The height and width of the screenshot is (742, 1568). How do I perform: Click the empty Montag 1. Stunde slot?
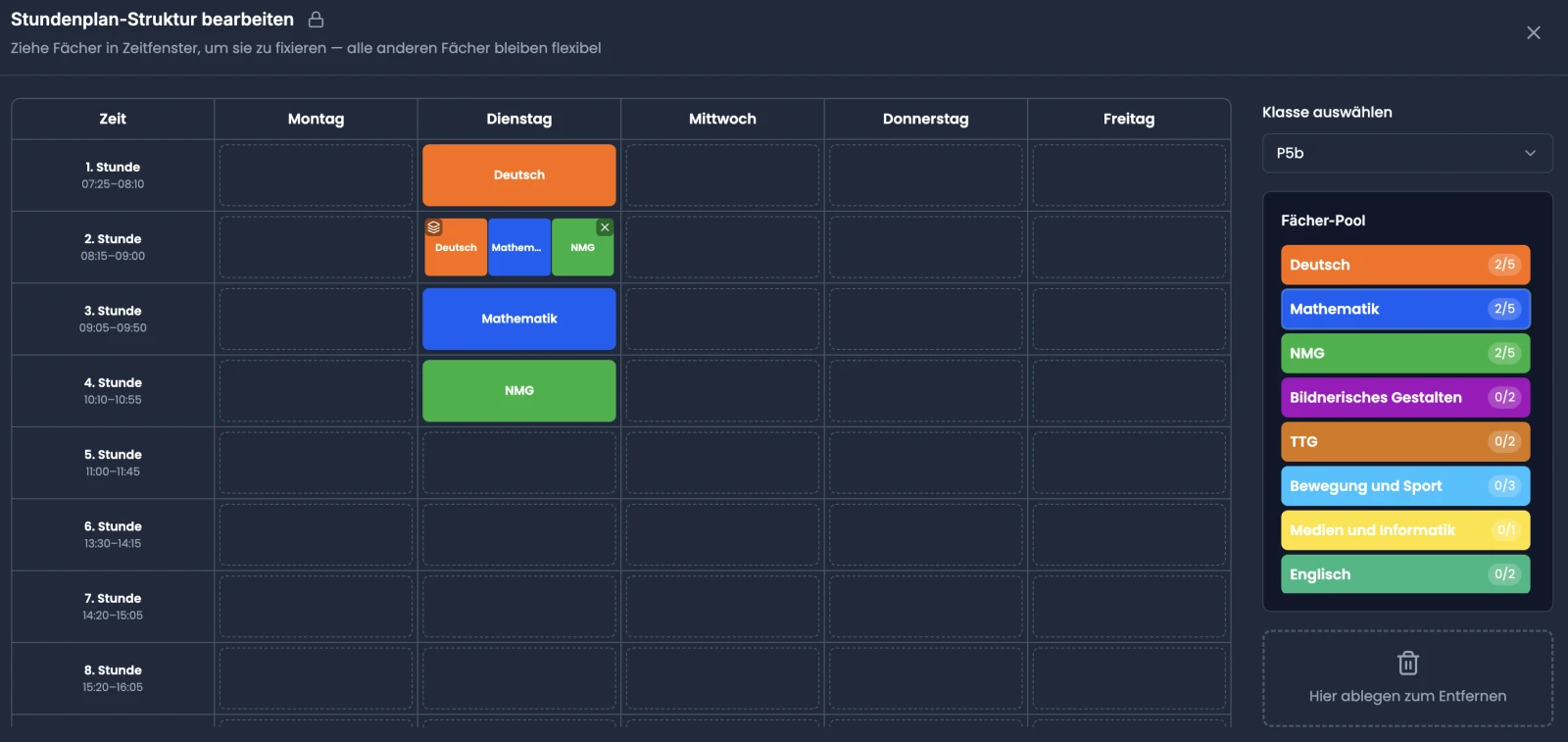tap(316, 175)
